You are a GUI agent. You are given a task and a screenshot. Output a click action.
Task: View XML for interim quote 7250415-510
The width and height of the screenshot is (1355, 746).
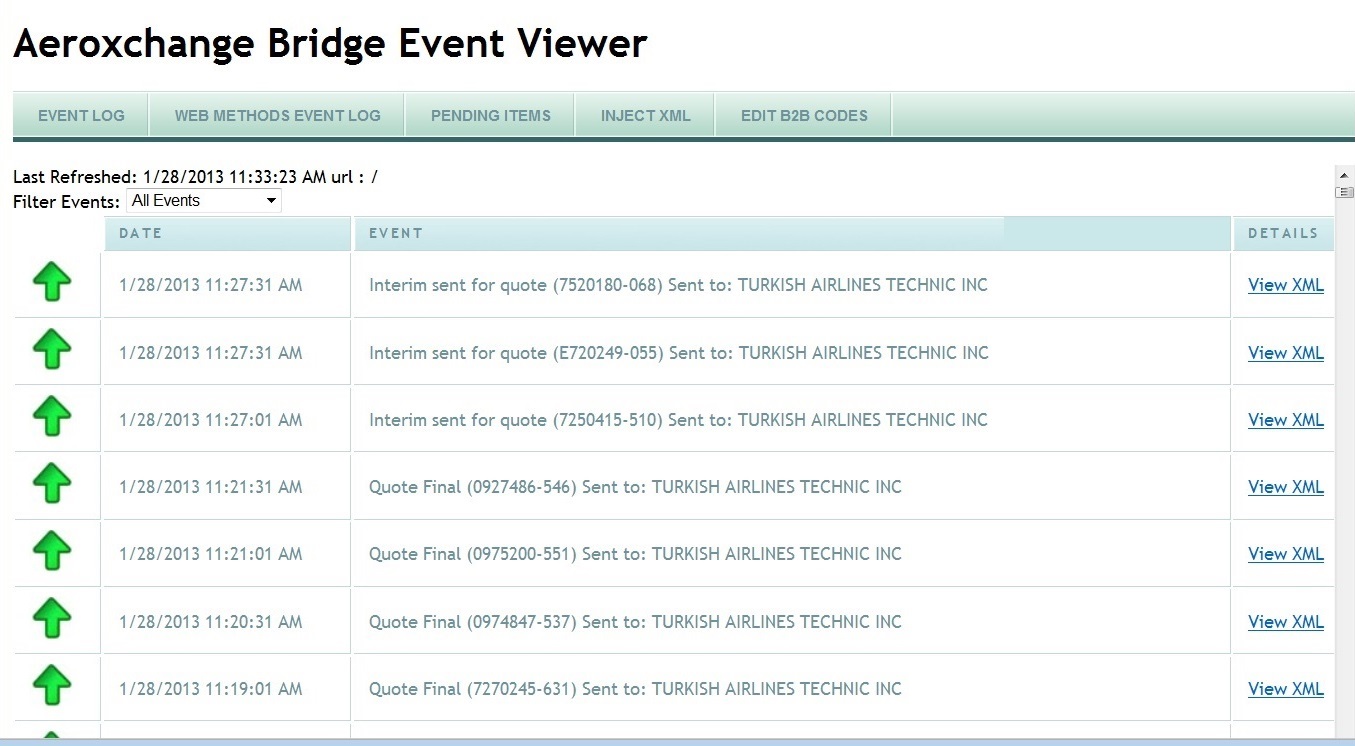coord(1286,420)
